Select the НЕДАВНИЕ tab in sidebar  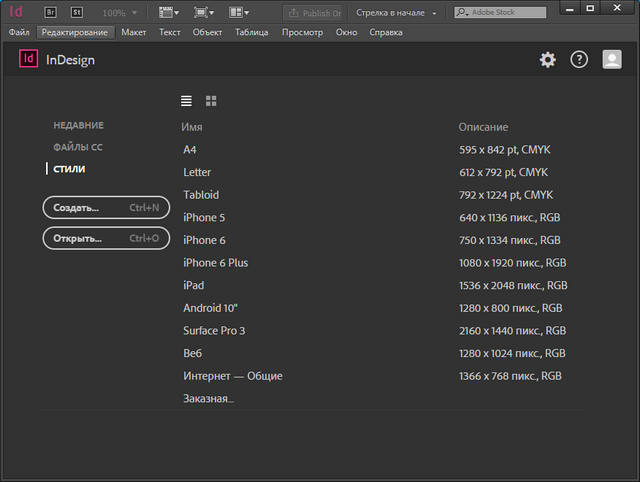pos(78,125)
